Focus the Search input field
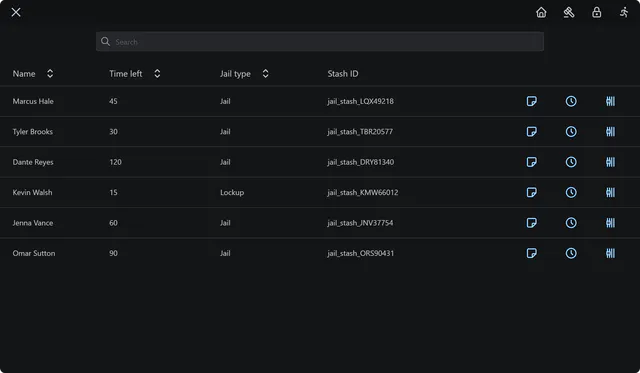 pos(320,42)
